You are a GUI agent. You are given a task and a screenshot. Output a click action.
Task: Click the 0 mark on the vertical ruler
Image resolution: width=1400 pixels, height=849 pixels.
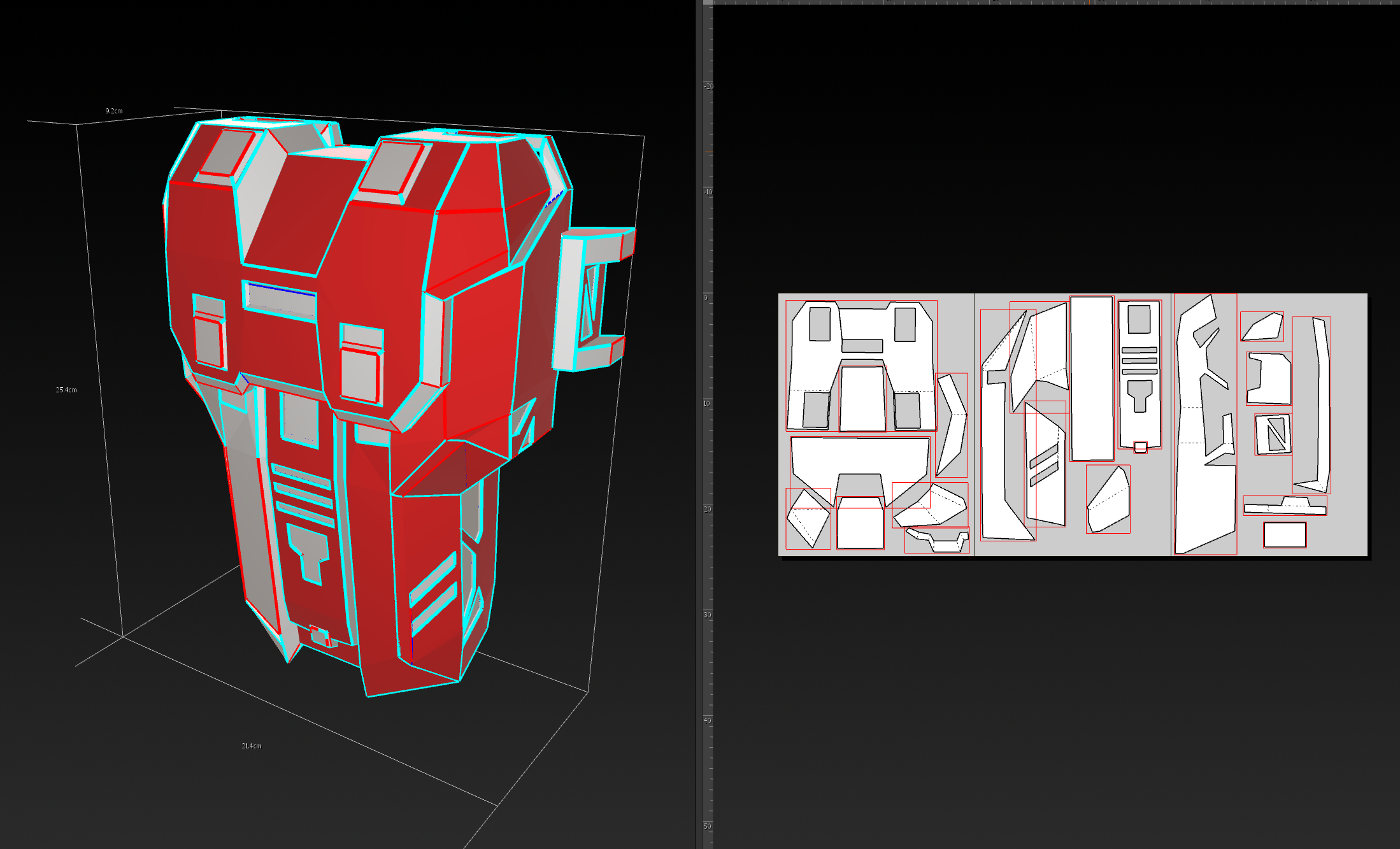[705, 297]
